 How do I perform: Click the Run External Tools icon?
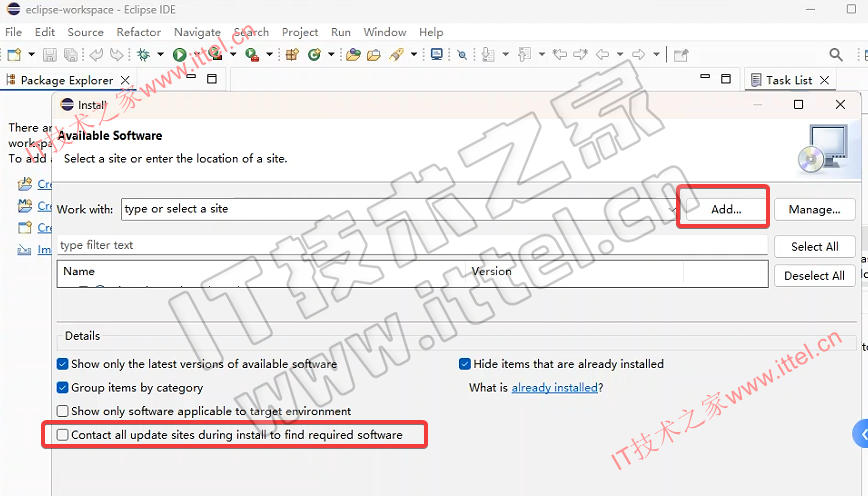[252, 54]
